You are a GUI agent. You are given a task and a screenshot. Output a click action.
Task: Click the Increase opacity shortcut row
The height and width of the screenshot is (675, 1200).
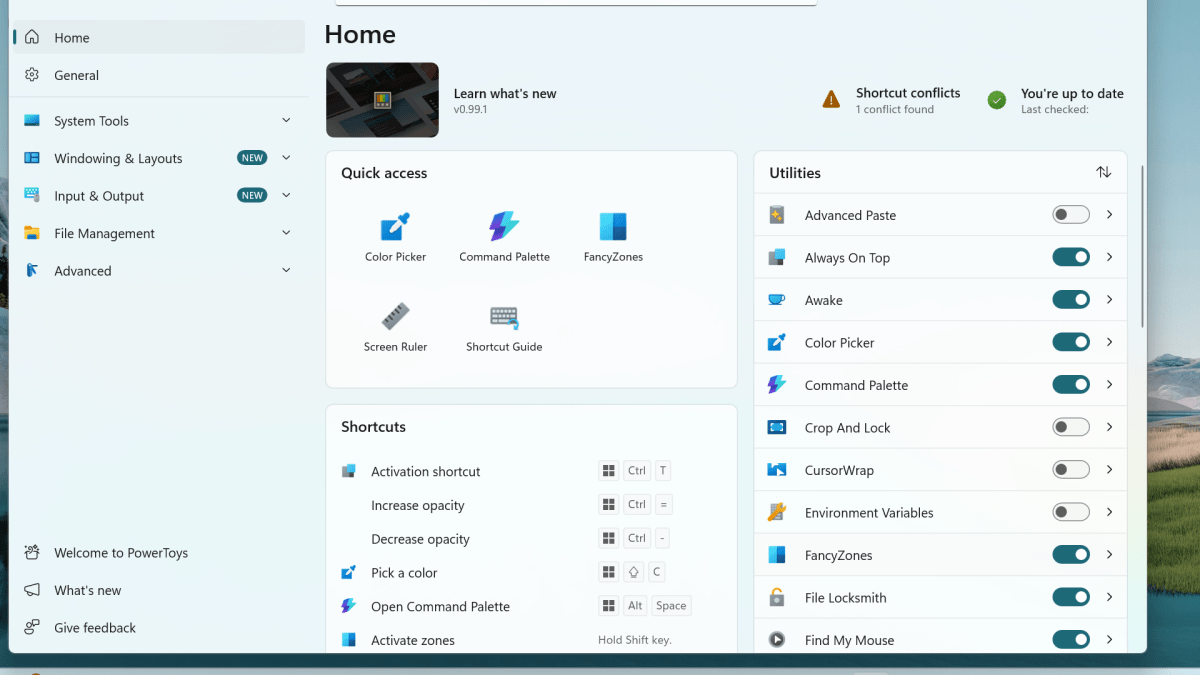pos(531,505)
